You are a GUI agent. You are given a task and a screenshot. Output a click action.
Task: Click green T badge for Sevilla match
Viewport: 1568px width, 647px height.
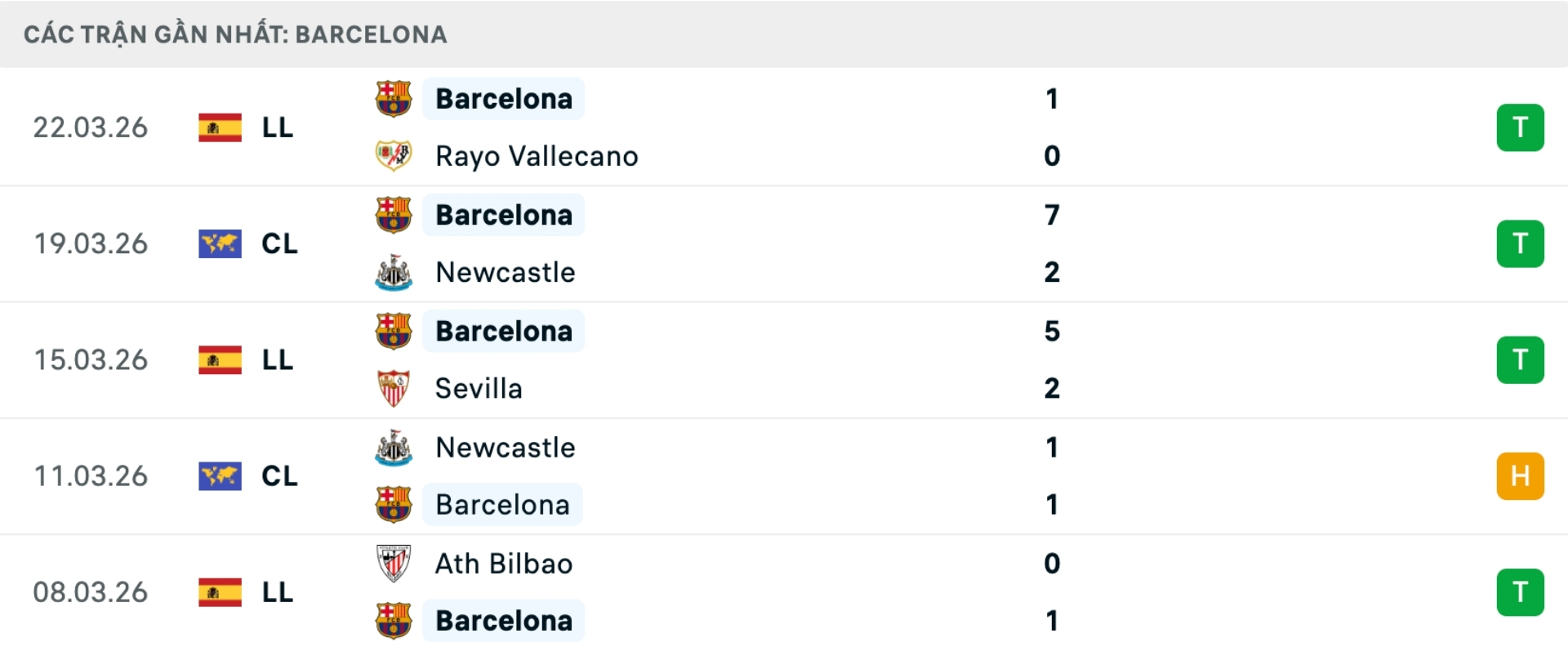point(1520,360)
